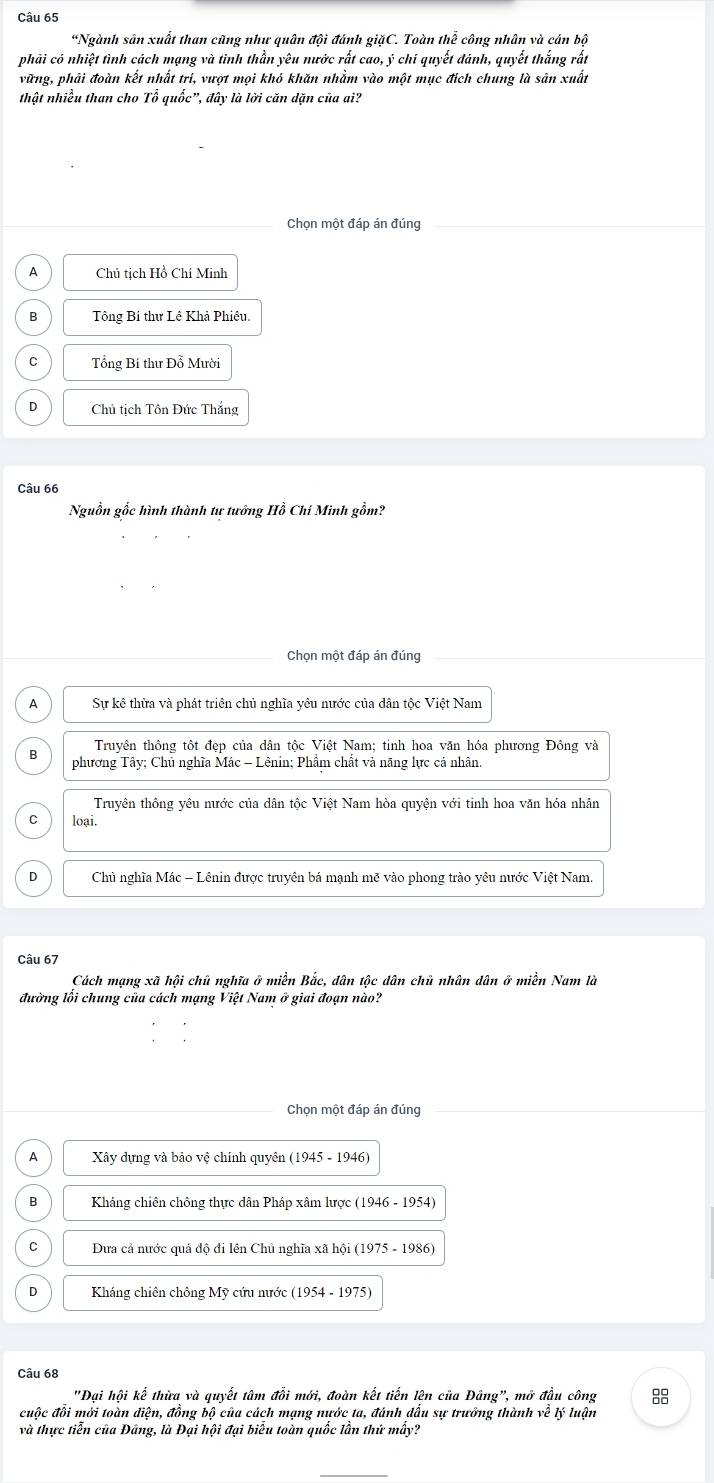Select option C for Câu 66
The width and height of the screenshot is (714, 1483).
[x=33, y=819]
